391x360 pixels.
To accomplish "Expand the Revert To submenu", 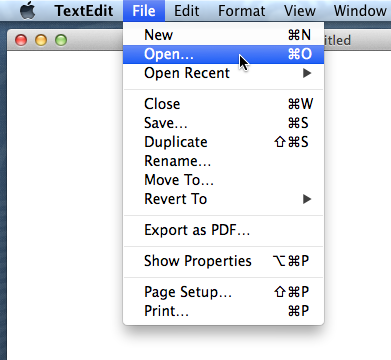I will [x=223, y=199].
